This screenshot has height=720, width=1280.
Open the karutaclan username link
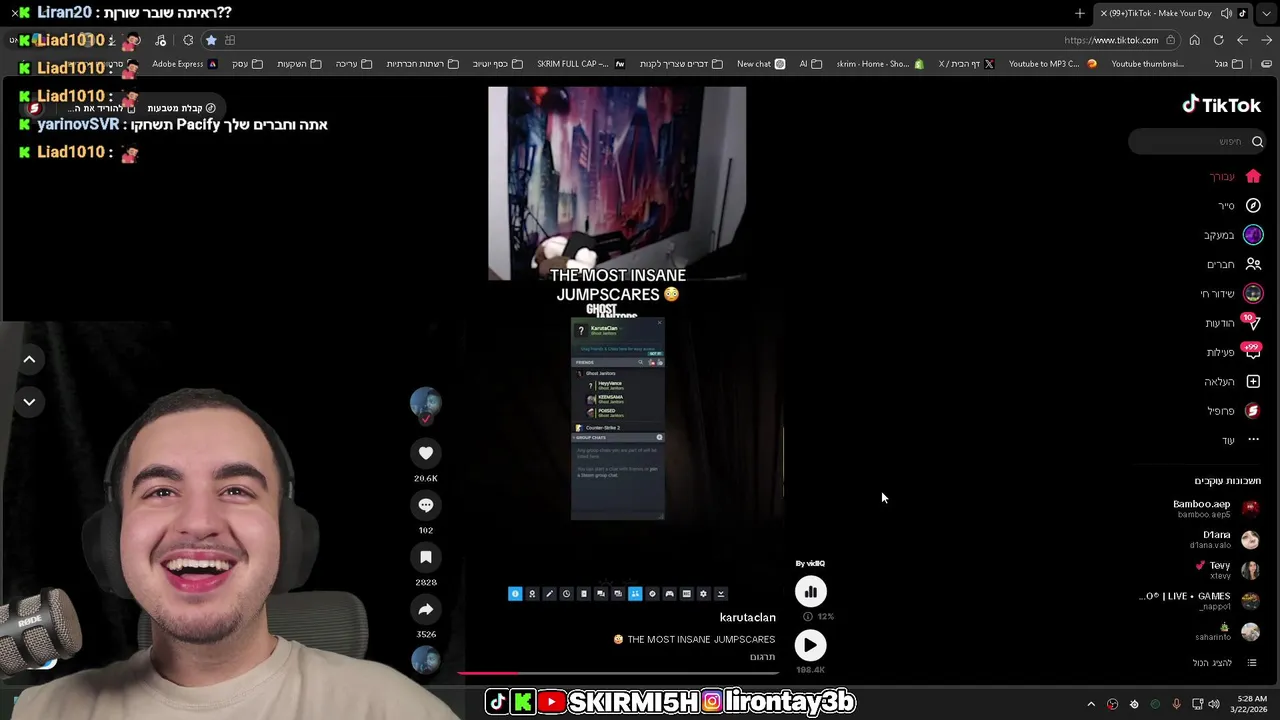[x=747, y=618]
